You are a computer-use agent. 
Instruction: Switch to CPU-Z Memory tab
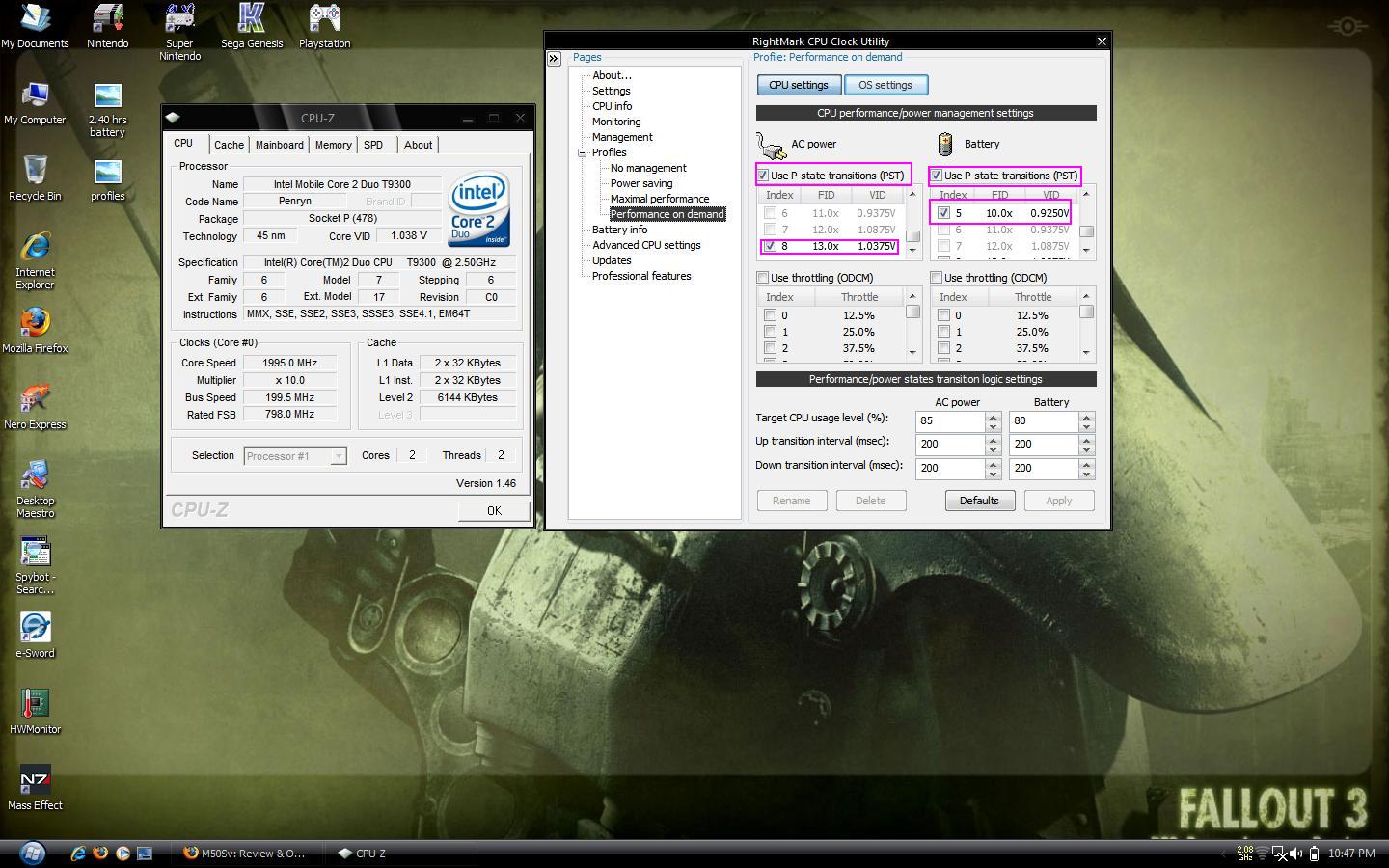tap(333, 145)
